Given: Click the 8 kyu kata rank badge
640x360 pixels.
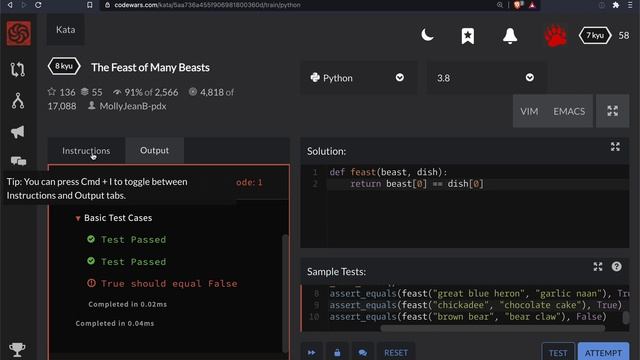Looking at the screenshot, I should click(x=64, y=66).
